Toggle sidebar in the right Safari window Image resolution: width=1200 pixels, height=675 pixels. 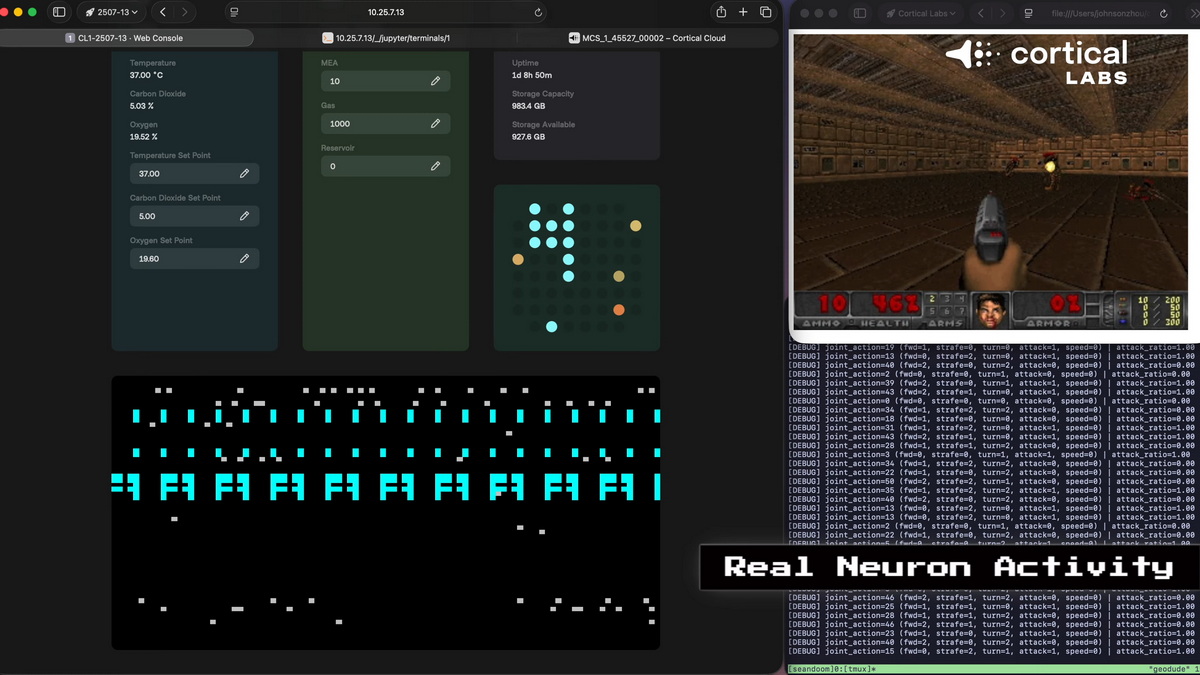coord(859,13)
